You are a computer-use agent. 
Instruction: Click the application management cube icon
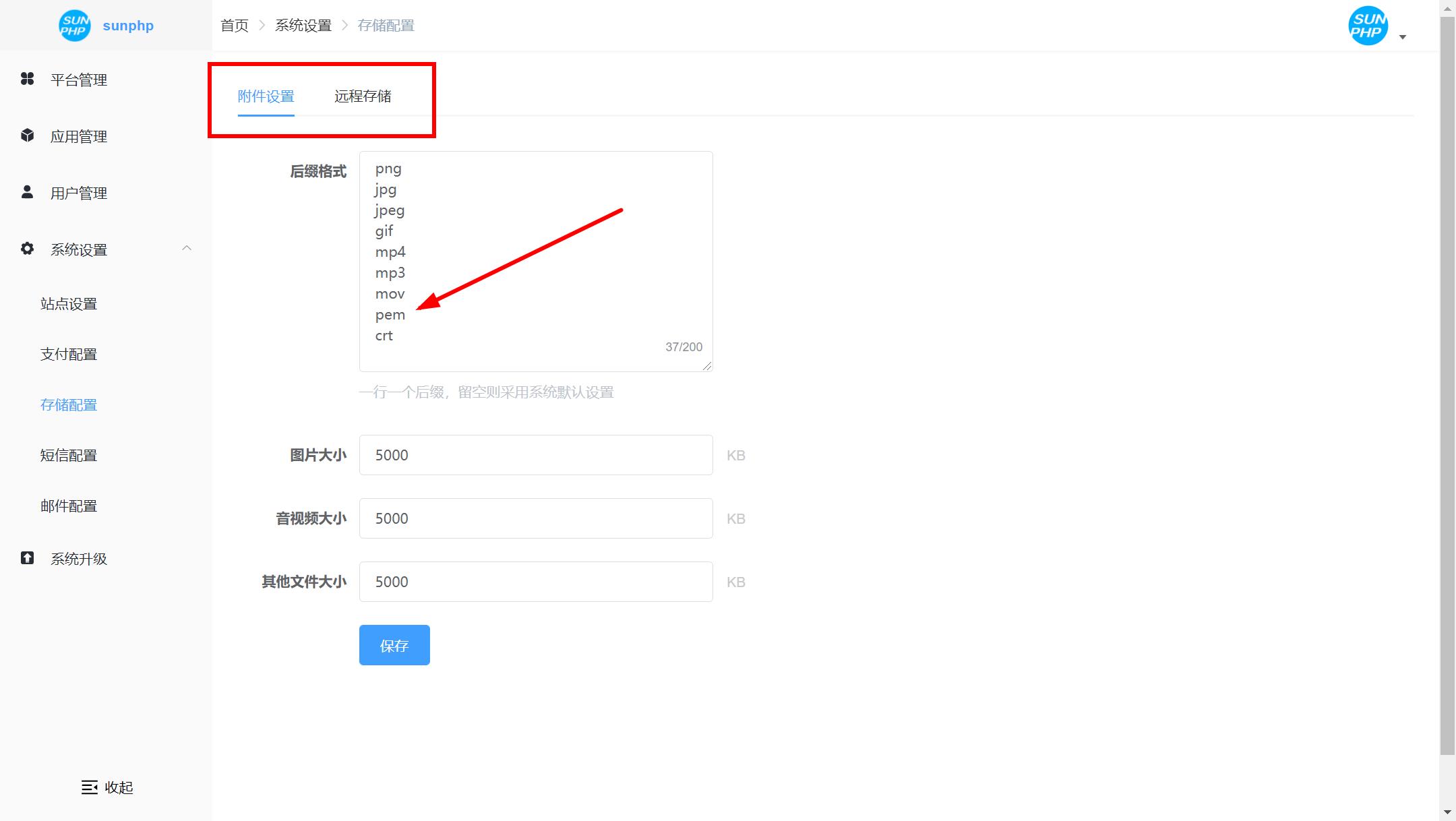coord(27,135)
